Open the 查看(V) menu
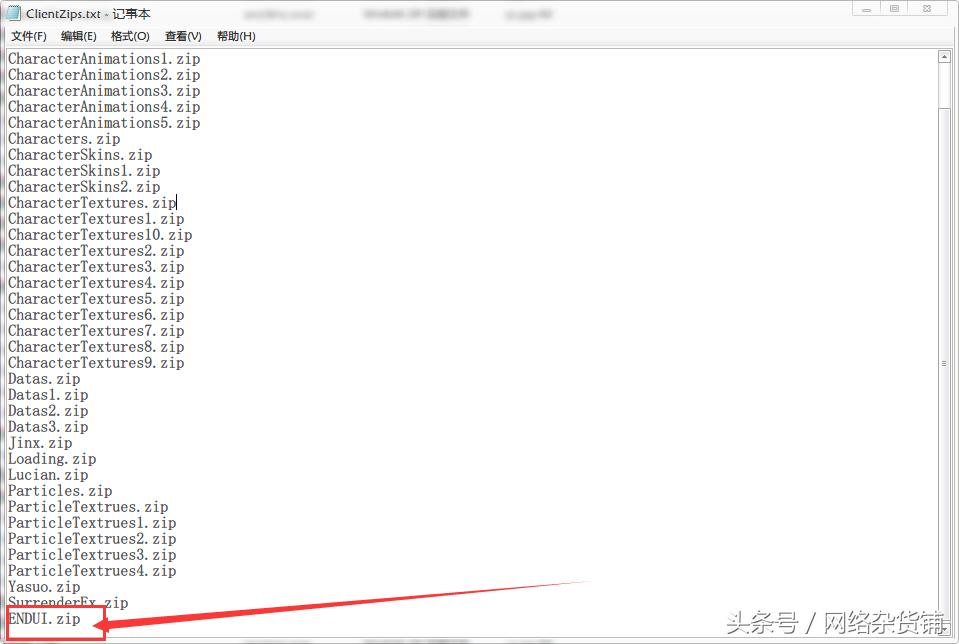This screenshot has width=959, height=644. [183, 36]
